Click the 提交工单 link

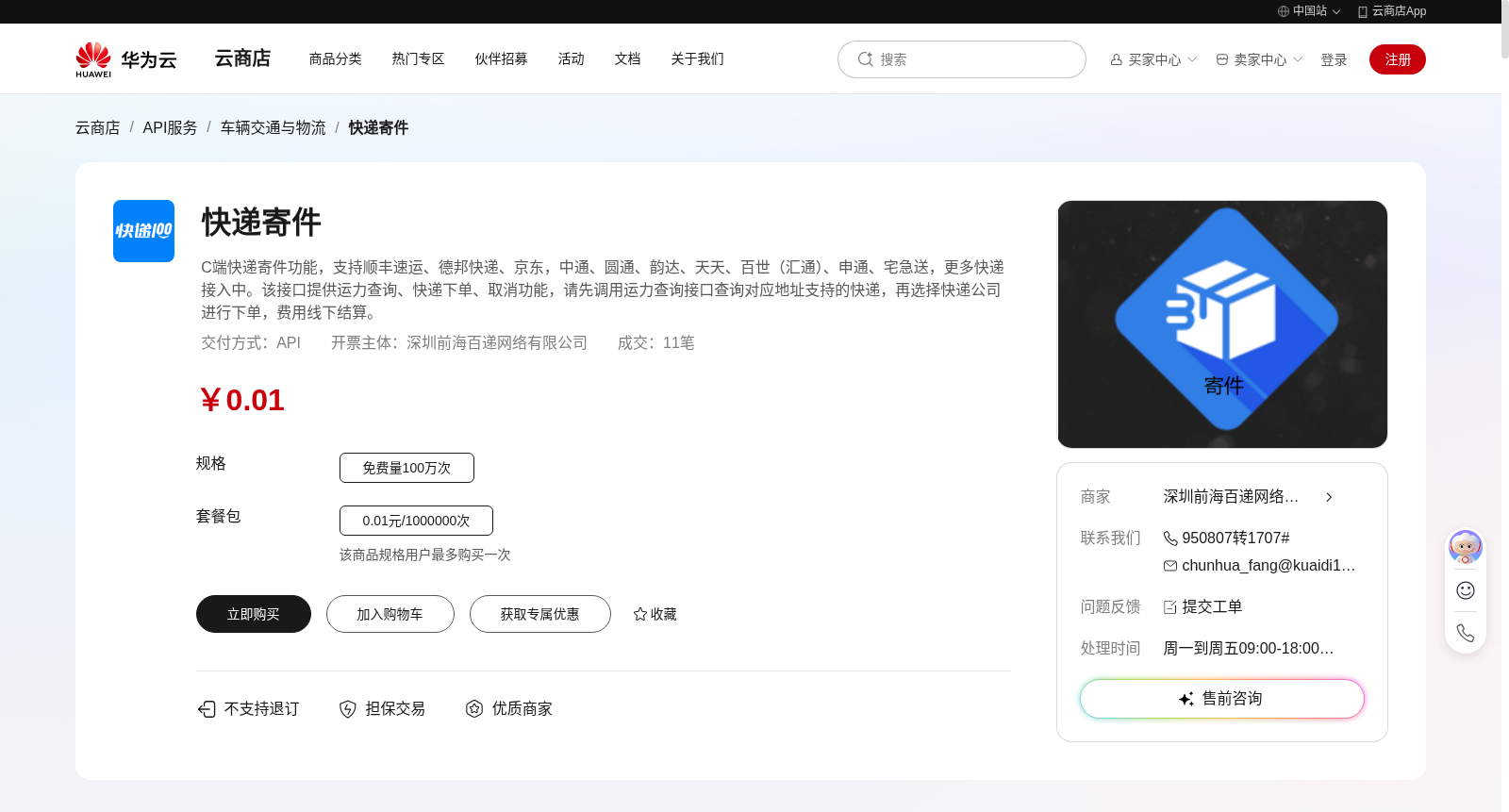(1212, 607)
